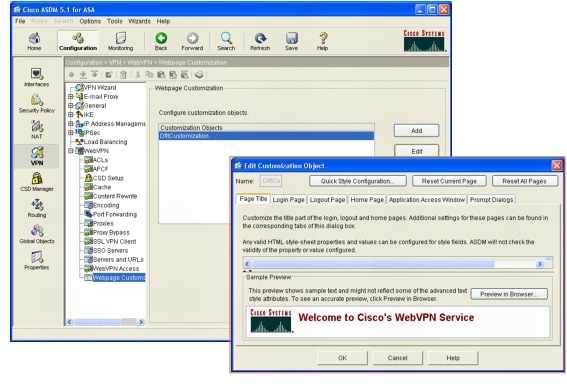Open the Monitoring view
This screenshot has width=567, height=384.
120,41
